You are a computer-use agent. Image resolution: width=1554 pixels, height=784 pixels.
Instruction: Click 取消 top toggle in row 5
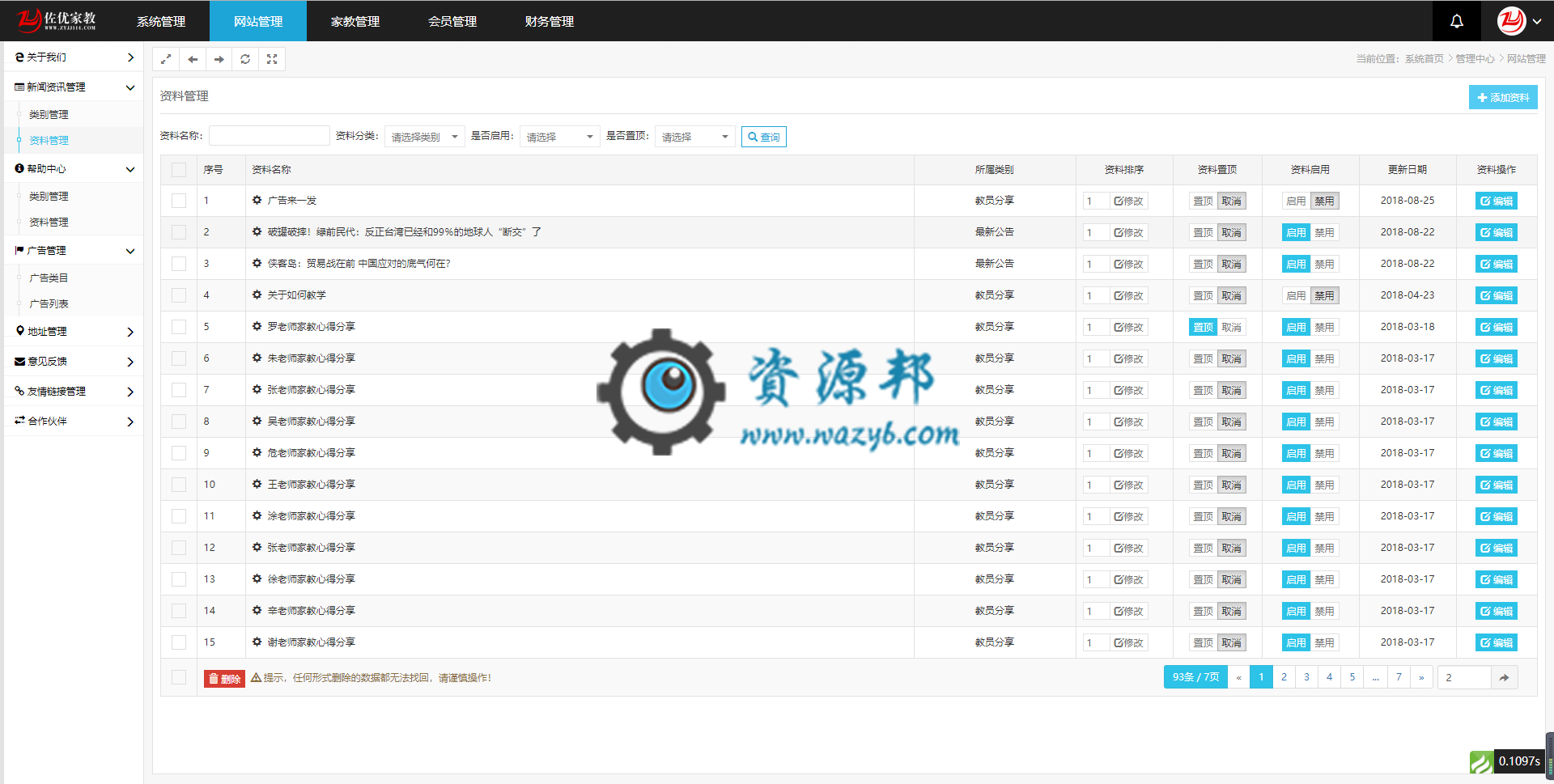click(x=1231, y=327)
